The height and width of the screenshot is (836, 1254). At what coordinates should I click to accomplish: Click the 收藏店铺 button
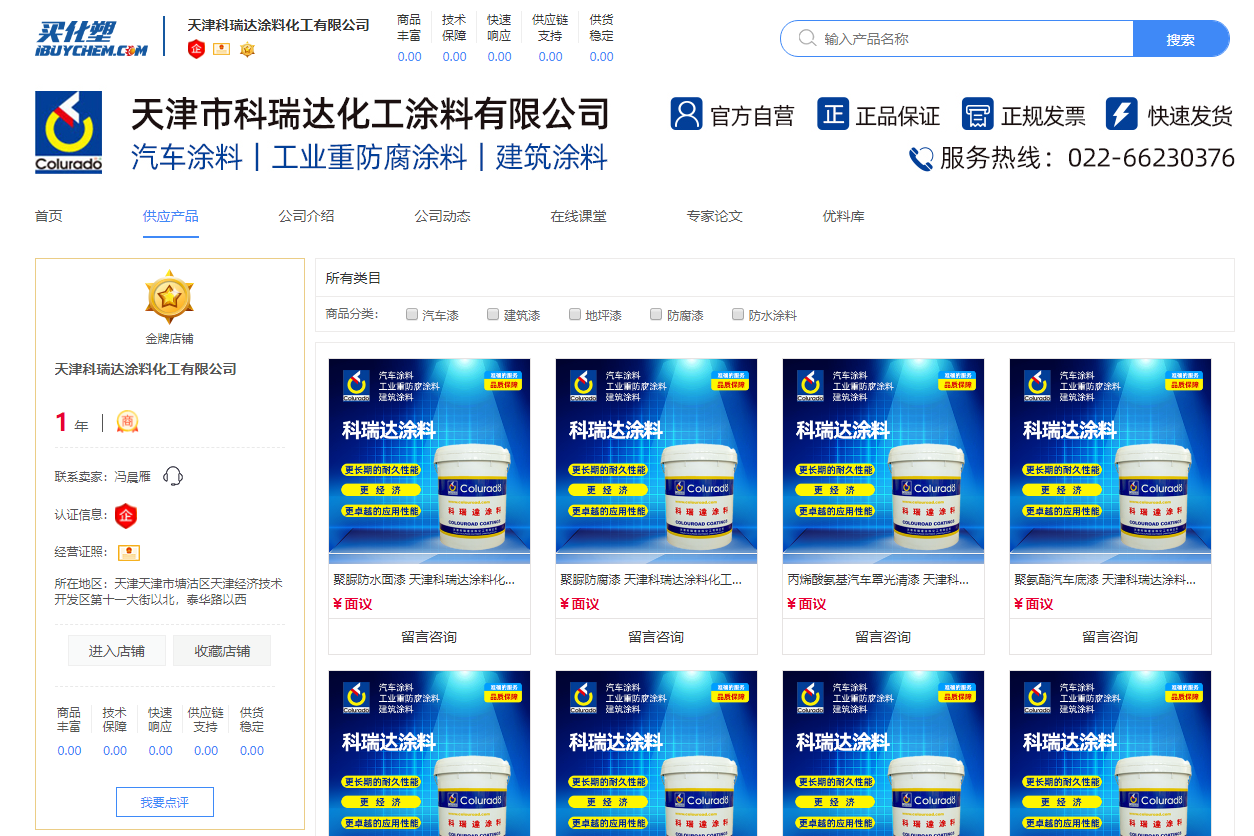point(222,651)
